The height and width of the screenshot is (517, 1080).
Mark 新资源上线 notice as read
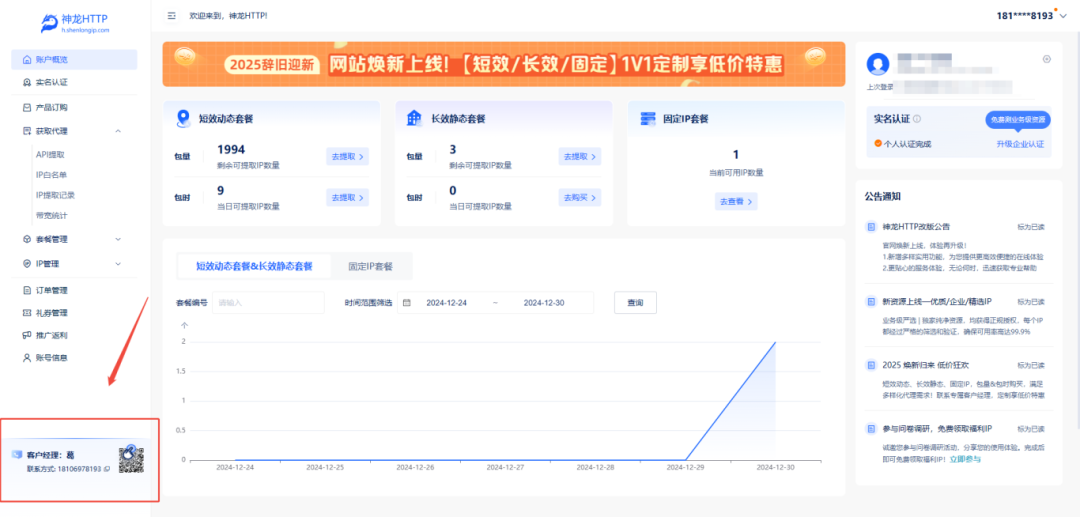click(1031, 302)
